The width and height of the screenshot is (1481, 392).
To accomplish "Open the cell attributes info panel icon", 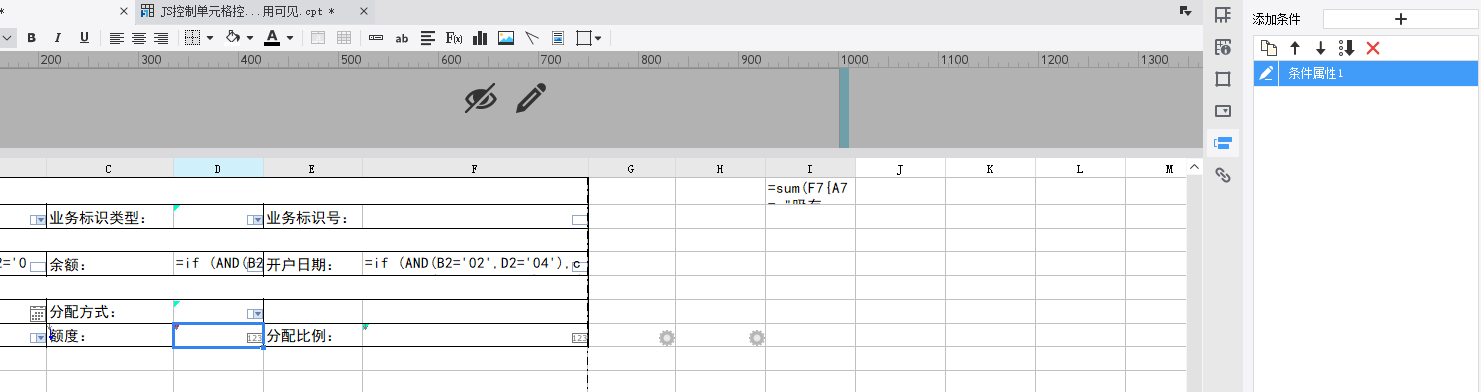I will coord(1222,46).
